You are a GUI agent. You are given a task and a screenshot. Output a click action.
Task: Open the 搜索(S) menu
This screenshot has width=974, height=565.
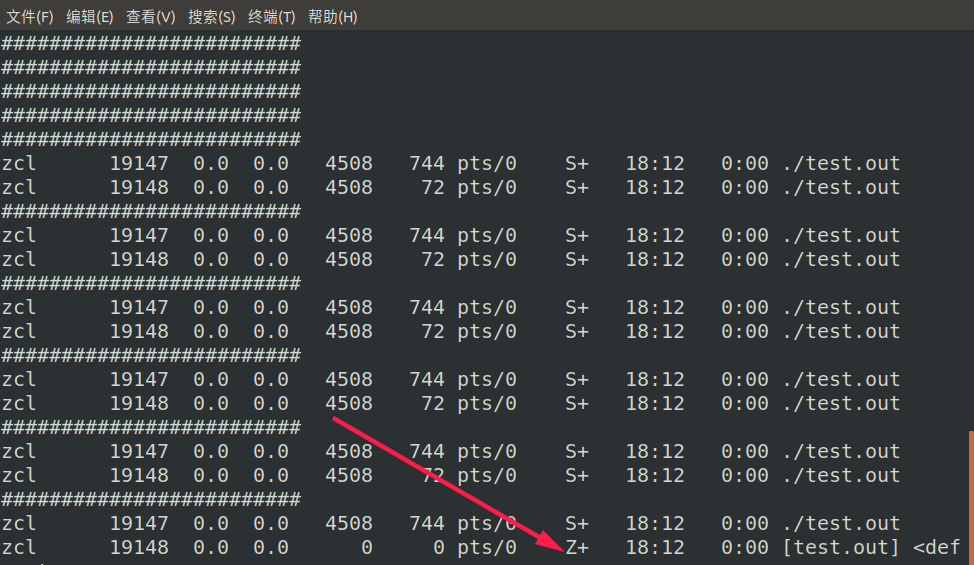[x=212, y=17]
